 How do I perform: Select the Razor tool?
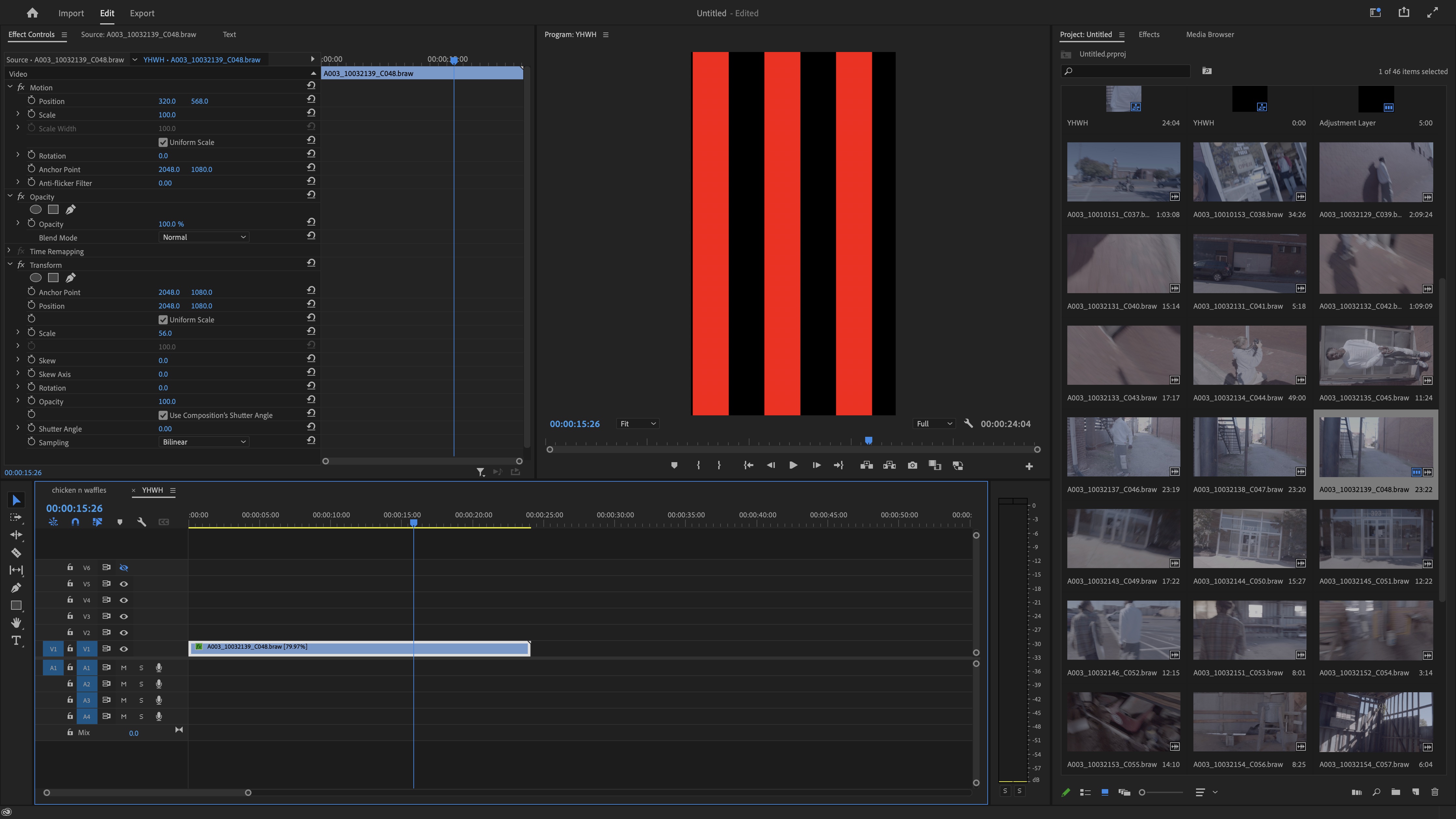(16, 552)
